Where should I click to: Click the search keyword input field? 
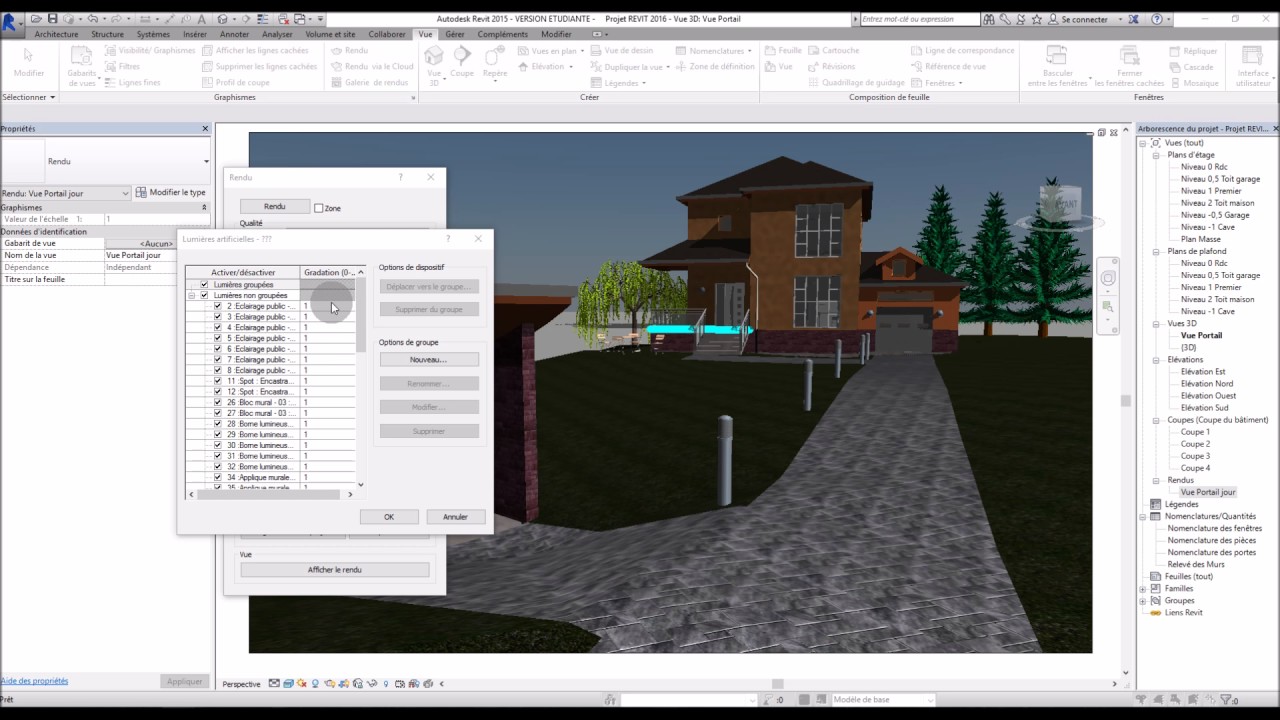click(x=920, y=19)
